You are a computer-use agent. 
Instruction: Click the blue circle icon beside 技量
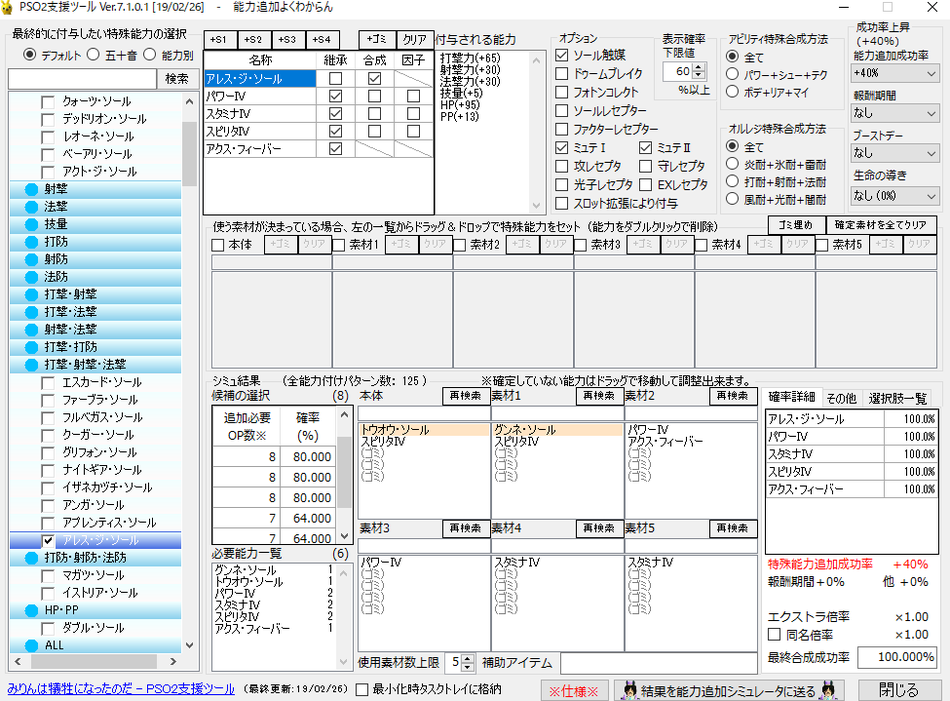(x=32, y=225)
